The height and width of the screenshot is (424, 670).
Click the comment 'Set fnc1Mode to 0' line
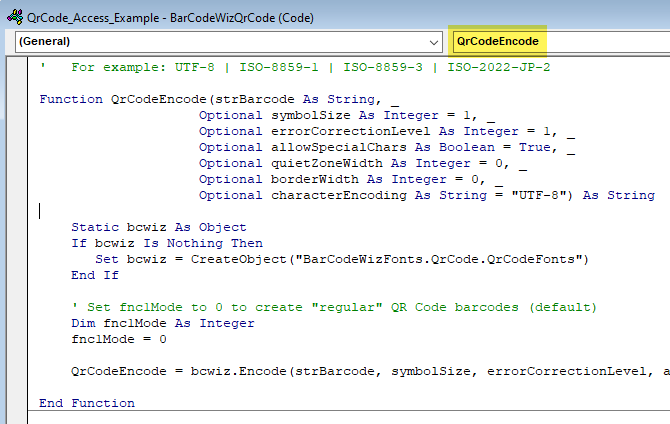[x=334, y=307]
